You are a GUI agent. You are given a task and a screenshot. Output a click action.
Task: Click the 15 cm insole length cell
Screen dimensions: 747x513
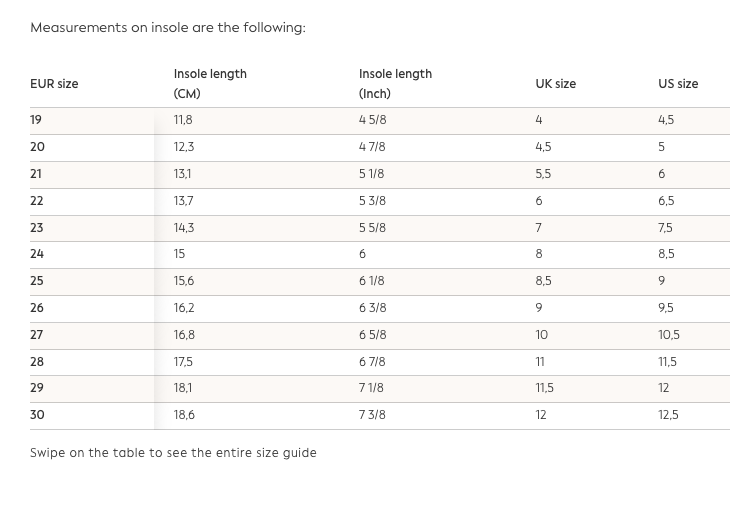(x=179, y=254)
